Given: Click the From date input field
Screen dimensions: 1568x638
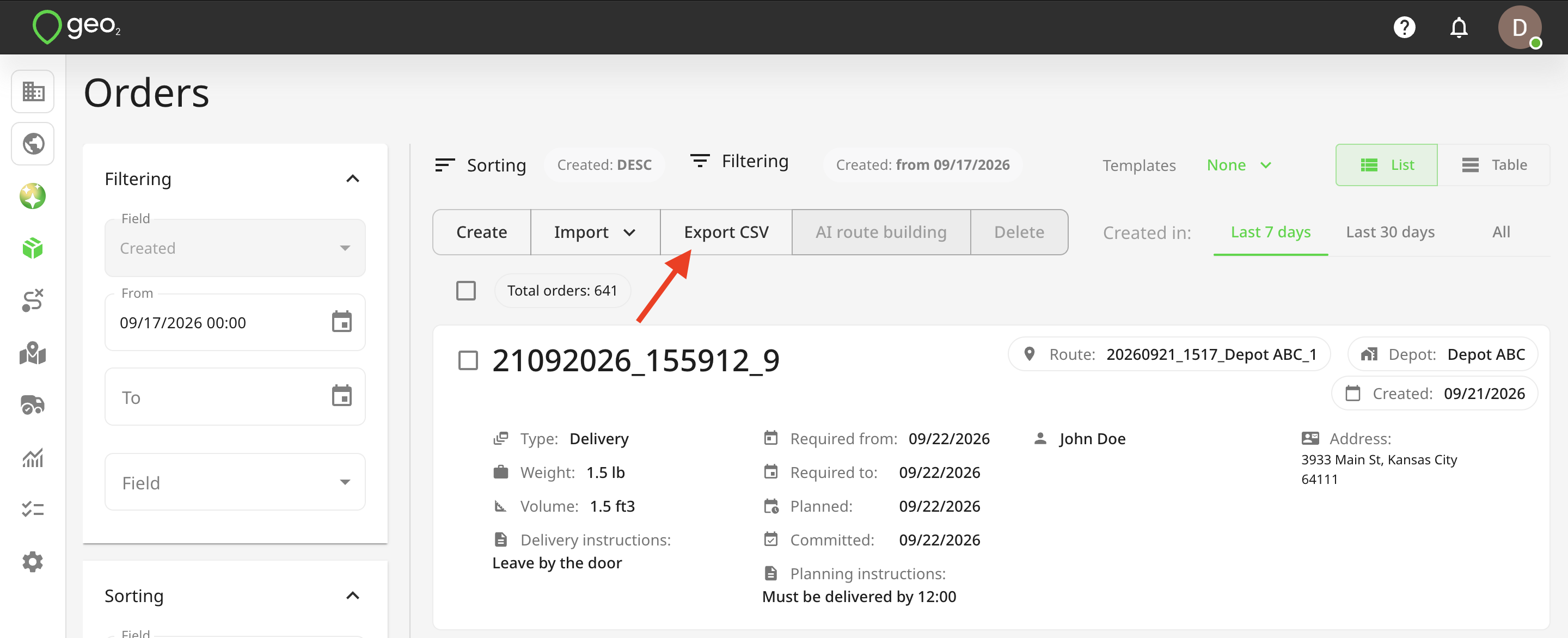Looking at the screenshot, I should 235,322.
